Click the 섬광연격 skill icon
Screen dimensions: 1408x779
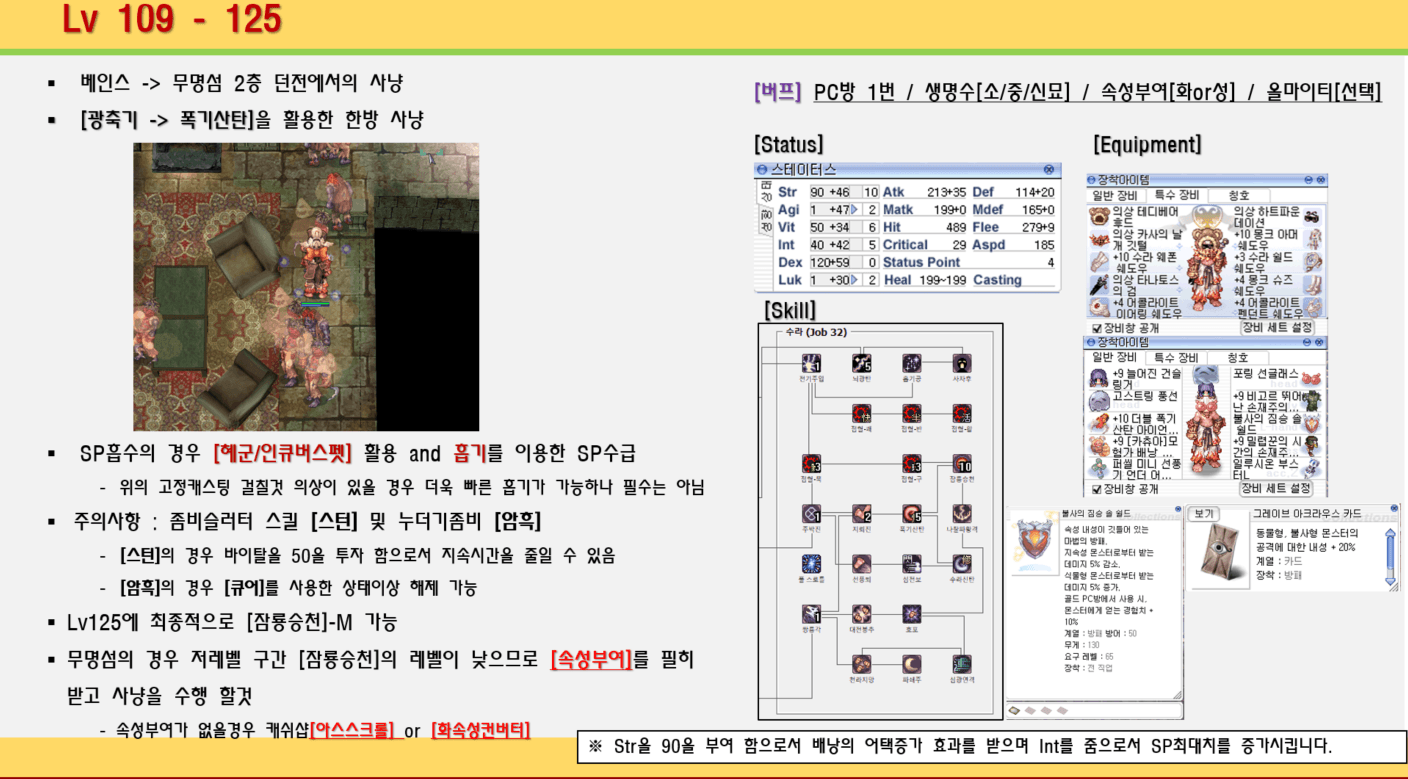(961, 664)
